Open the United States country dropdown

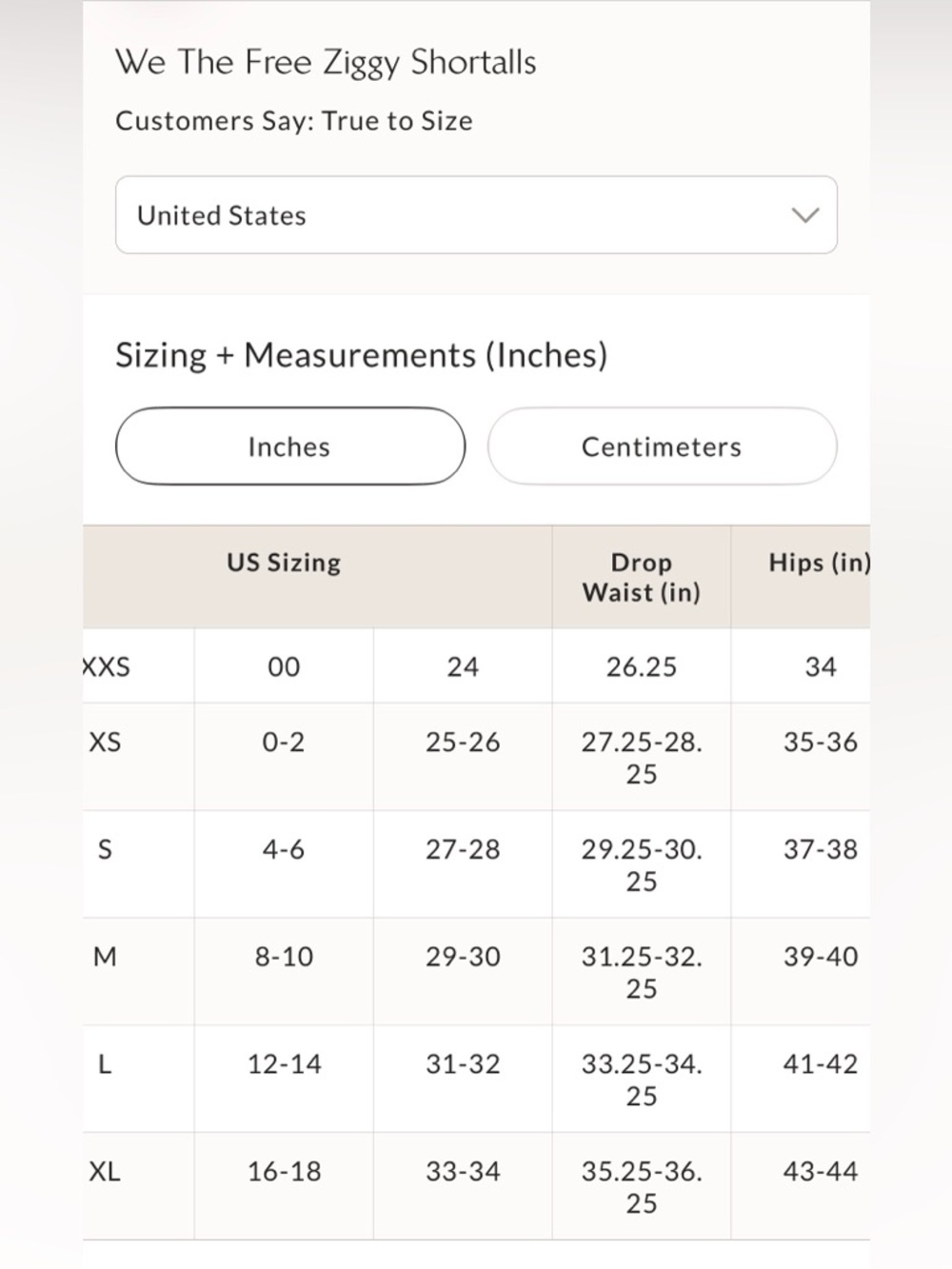coord(476,215)
